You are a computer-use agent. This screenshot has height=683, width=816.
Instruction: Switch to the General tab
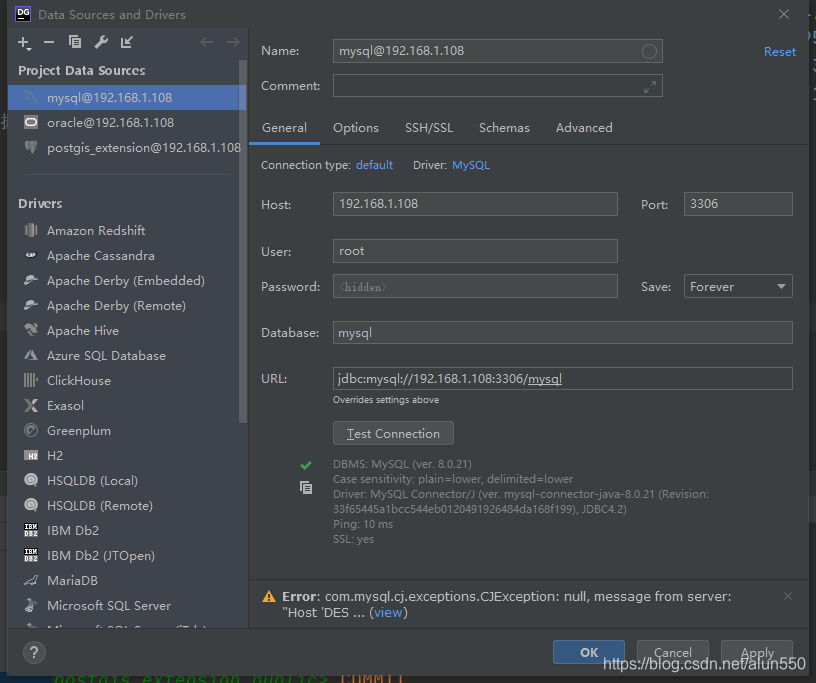284,128
